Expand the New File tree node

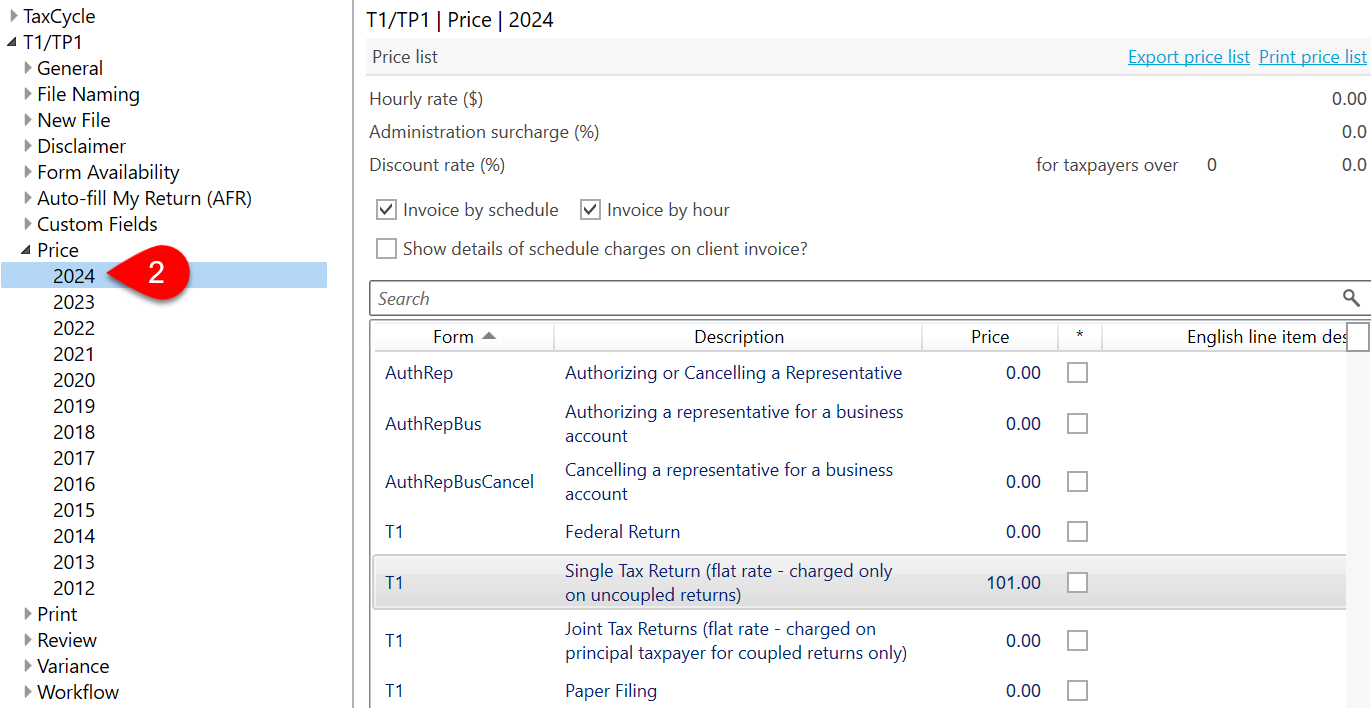click(28, 120)
